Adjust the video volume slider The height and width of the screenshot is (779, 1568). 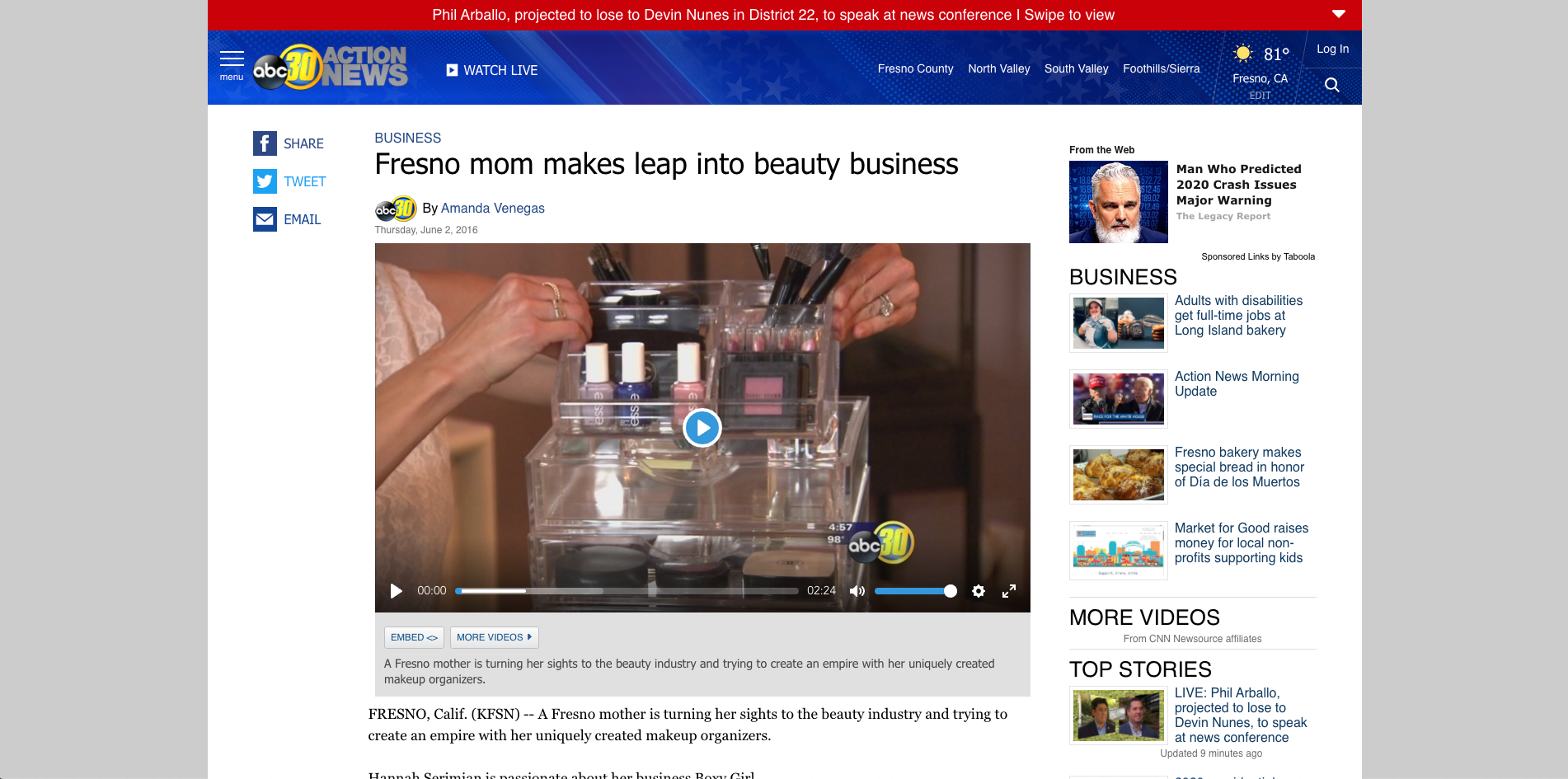915,591
